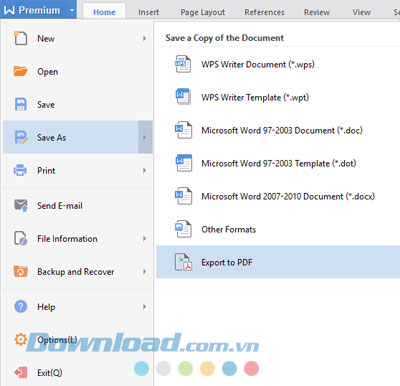This screenshot has height=386, width=400.
Task: Select the Exit(Q) entry
Action: click(78, 372)
